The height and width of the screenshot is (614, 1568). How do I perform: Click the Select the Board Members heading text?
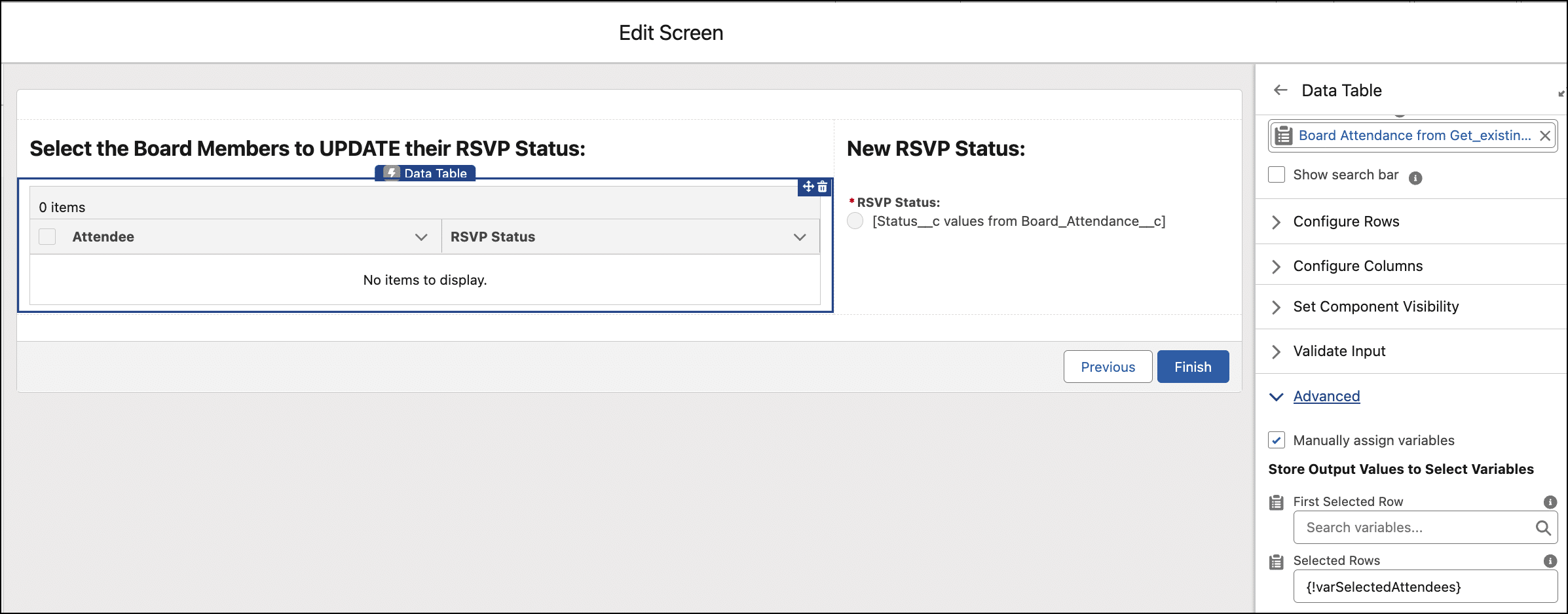point(308,149)
